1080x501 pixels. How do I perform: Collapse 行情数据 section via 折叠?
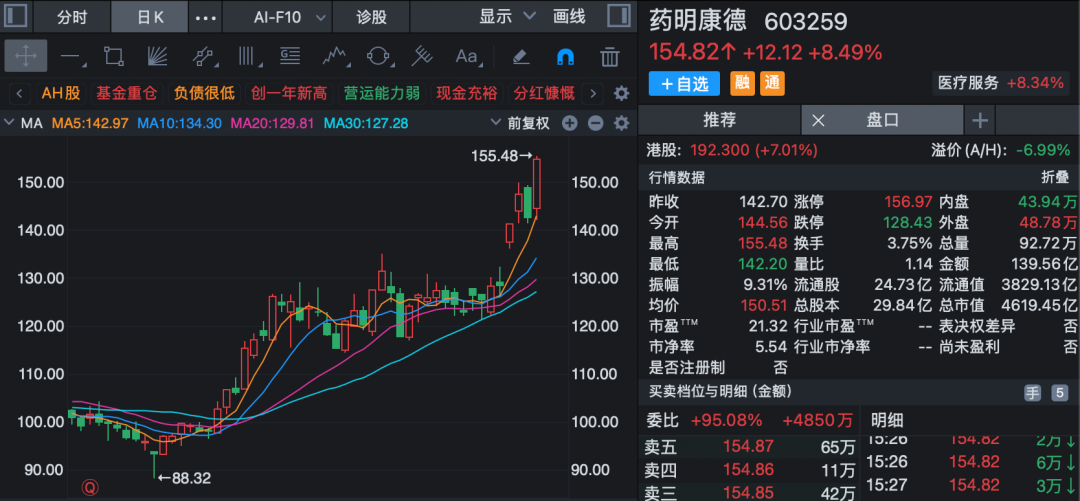(x=1055, y=177)
